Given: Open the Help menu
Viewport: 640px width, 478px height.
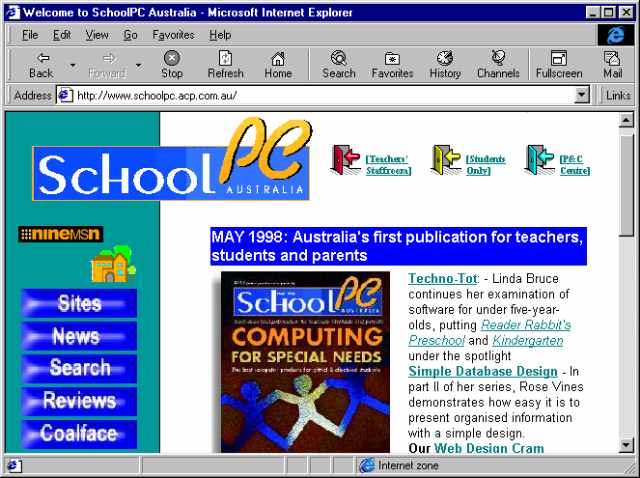Looking at the screenshot, I should coord(220,35).
